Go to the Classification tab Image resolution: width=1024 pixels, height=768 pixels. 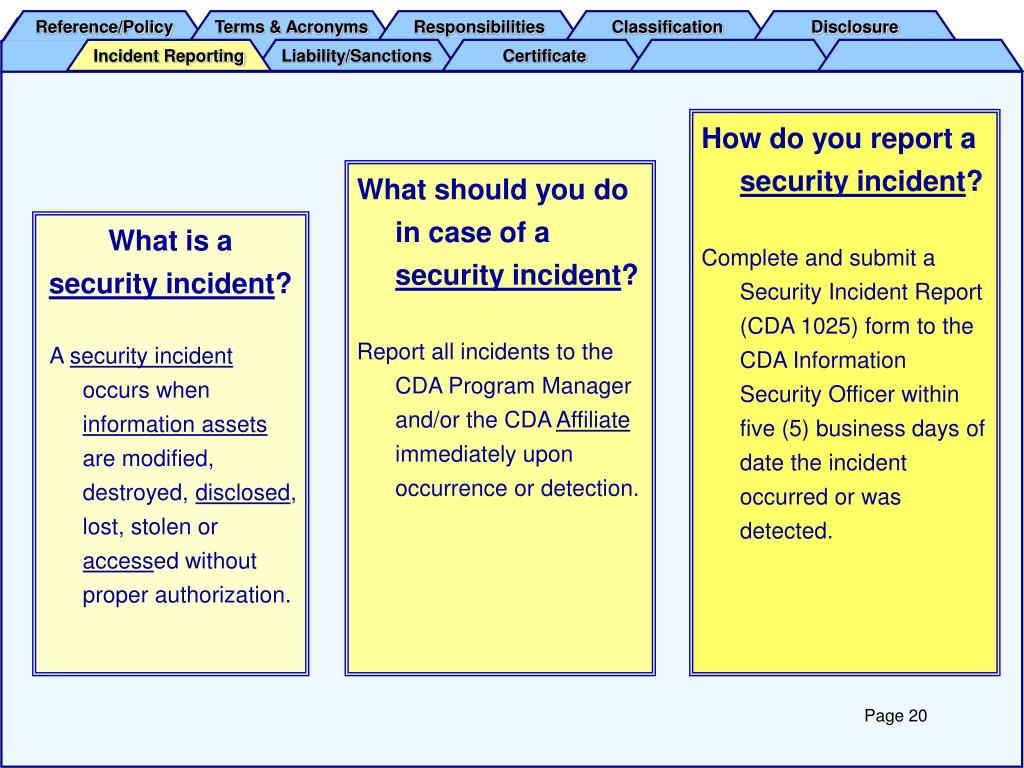pyautogui.click(x=667, y=27)
